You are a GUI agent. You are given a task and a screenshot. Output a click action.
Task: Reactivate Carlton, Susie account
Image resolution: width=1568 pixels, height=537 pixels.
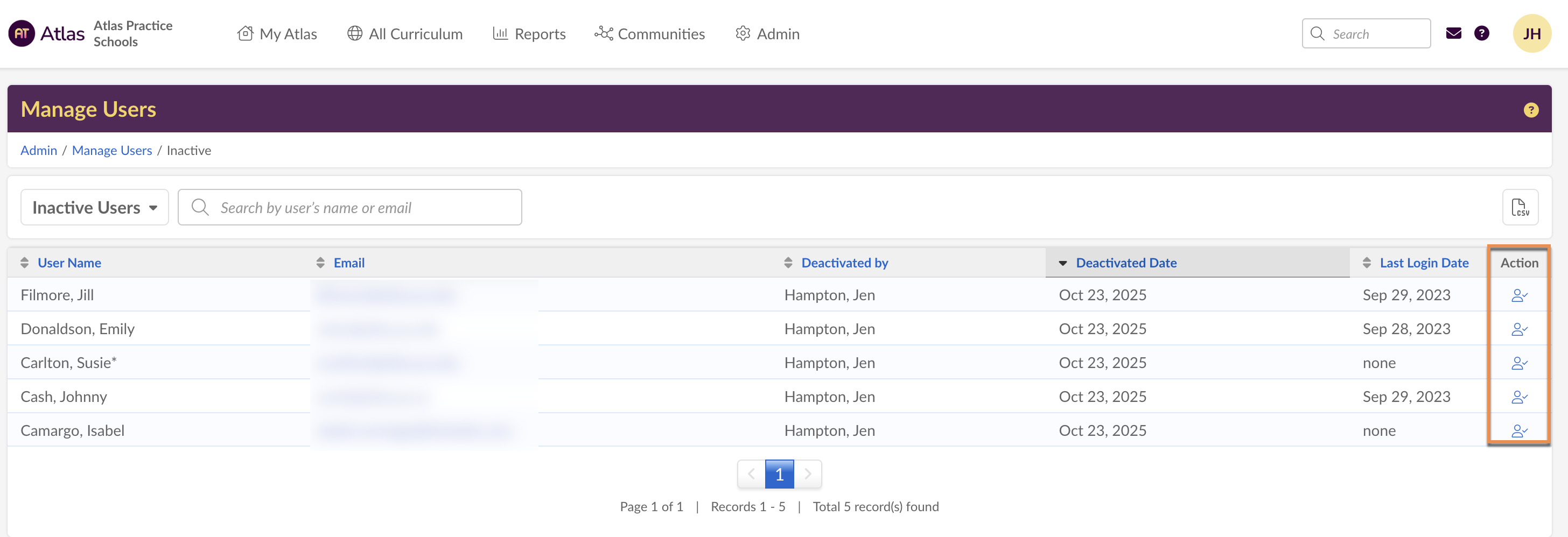pos(1518,364)
